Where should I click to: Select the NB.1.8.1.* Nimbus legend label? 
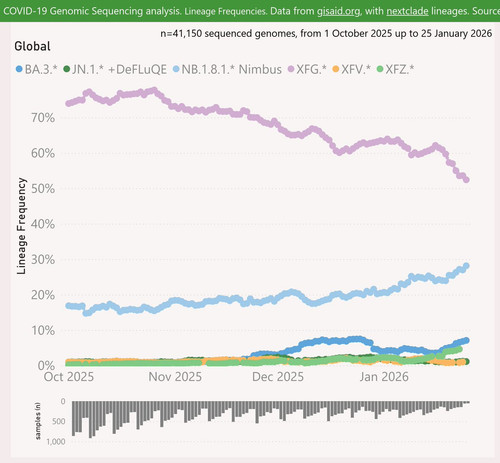click(232, 69)
